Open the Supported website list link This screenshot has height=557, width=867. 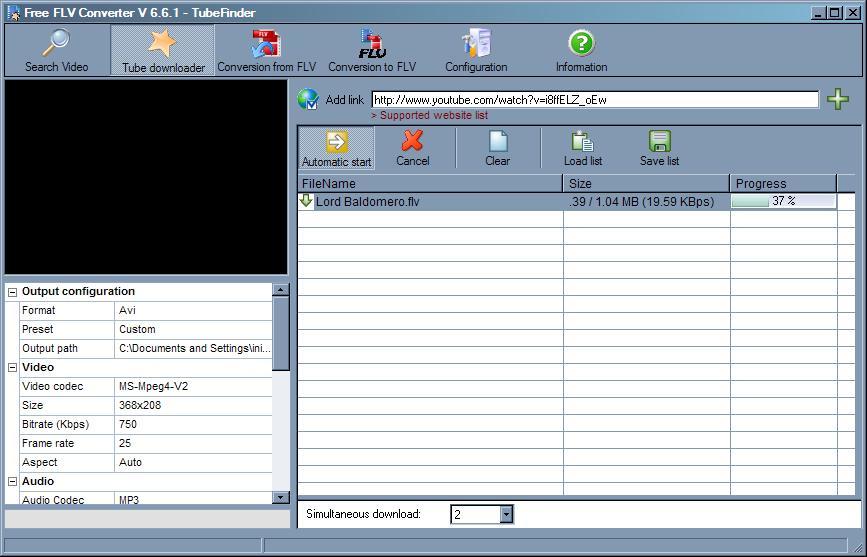point(430,115)
